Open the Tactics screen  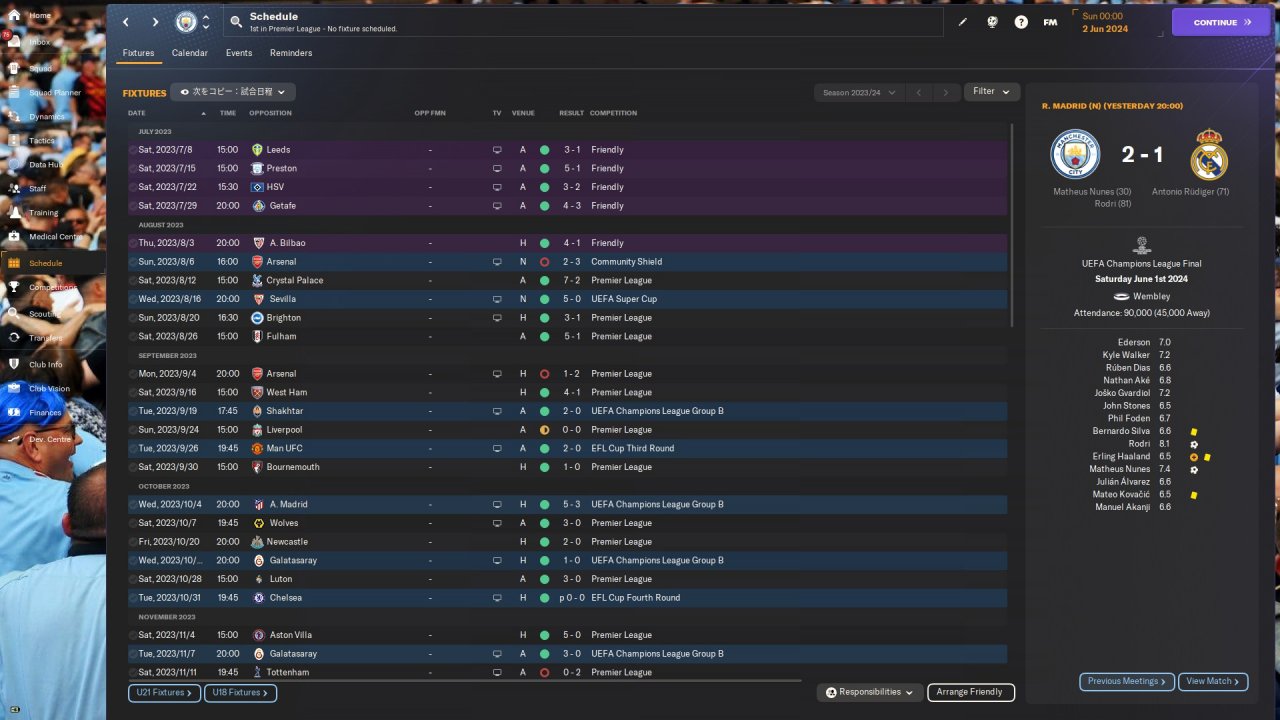point(42,141)
